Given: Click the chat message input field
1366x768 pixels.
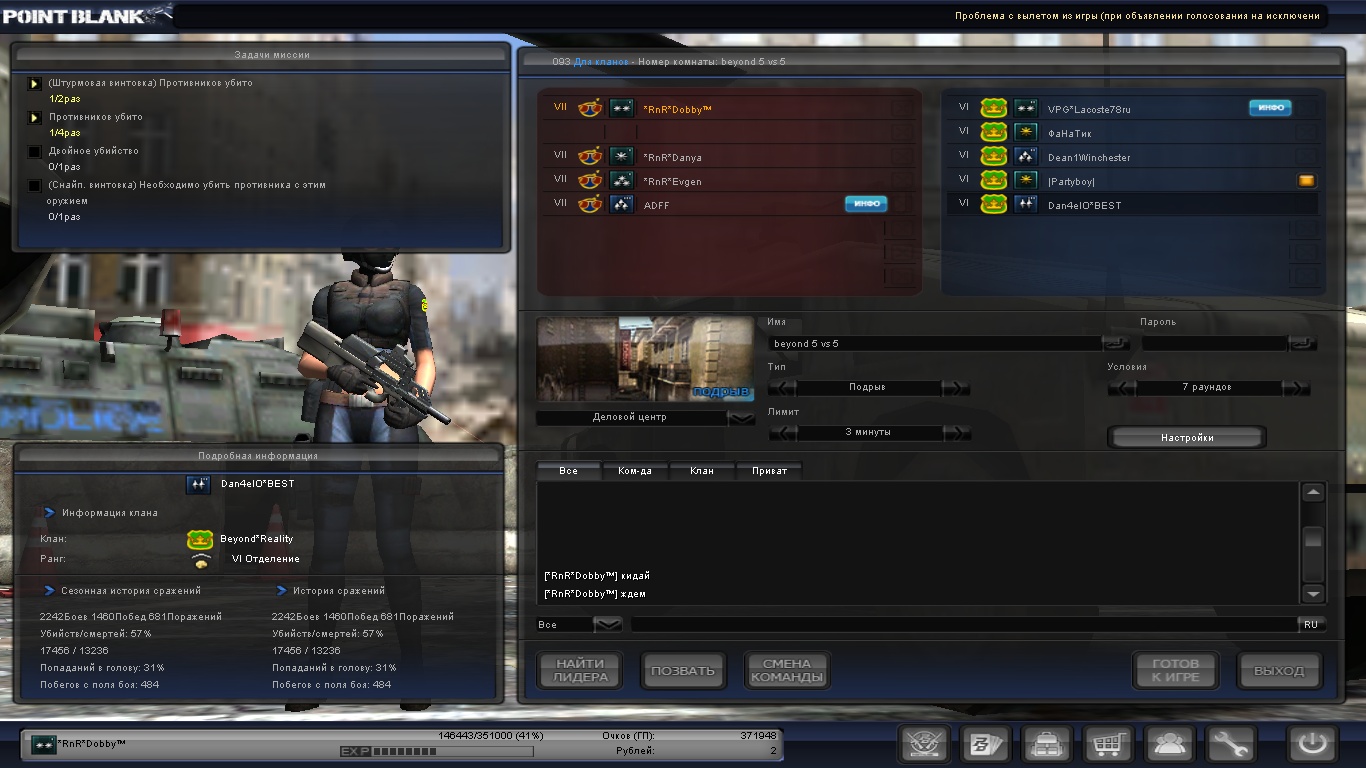Looking at the screenshot, I should [x=963, y=625].
